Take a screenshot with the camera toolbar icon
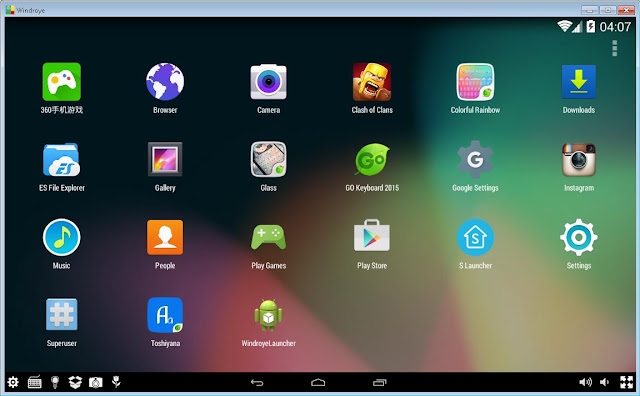The image size is (640, 396). tap(96, 383)
